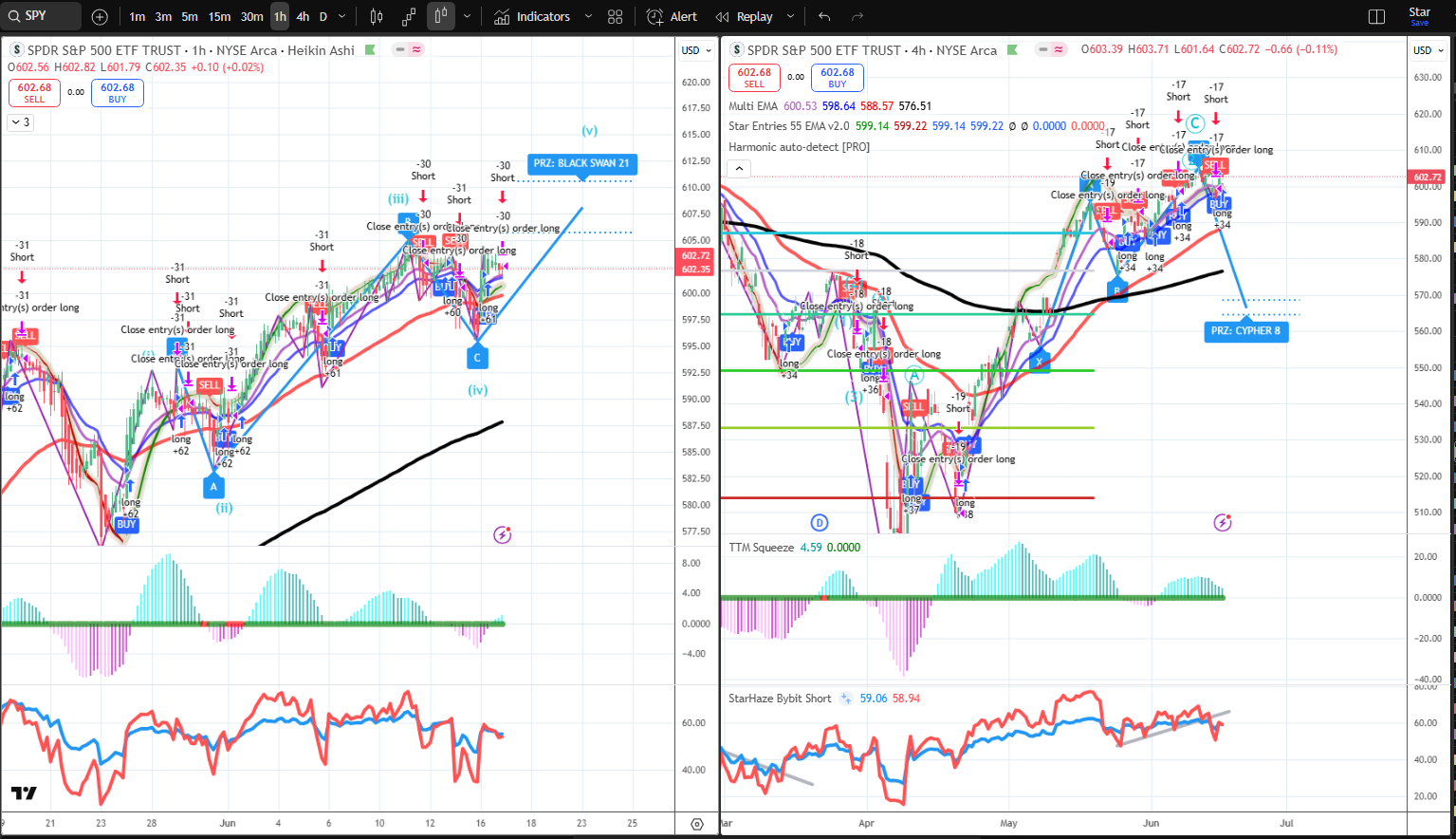Select the Star Entries 55 EMA v2.0 label
Image resolution: width=1456 pixels, height=839 pixels.
789,126
